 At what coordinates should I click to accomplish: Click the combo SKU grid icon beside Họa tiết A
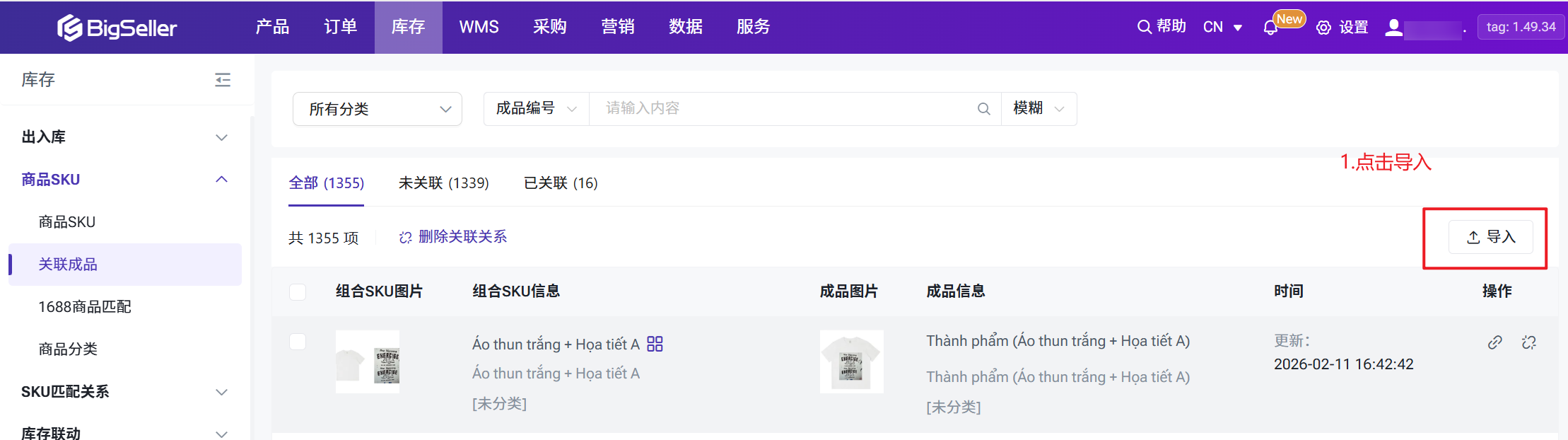pyautogui.click(x=655, y=344)
